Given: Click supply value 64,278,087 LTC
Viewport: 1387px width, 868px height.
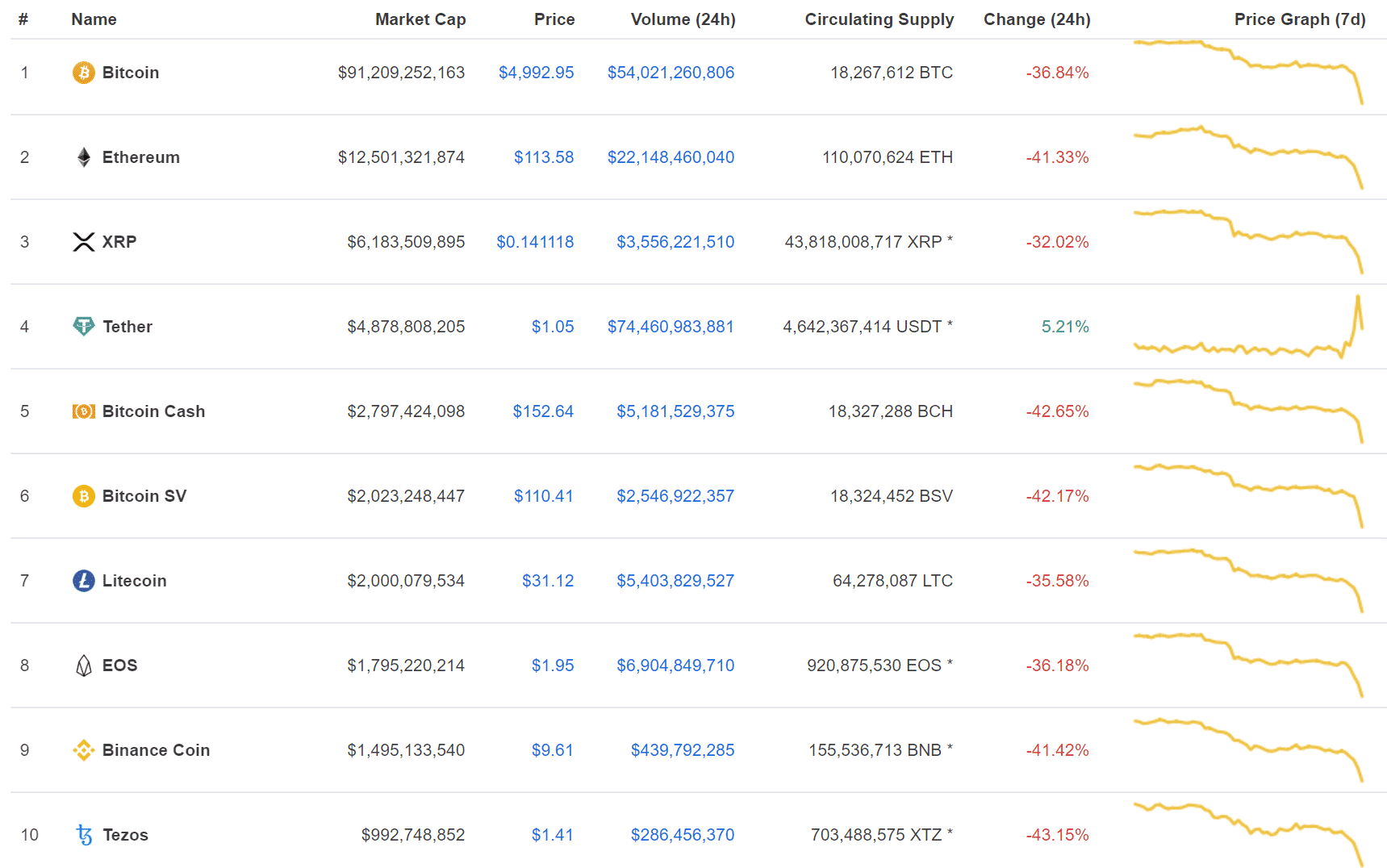Looking at the screenshot, I should (x=893, y=581).
